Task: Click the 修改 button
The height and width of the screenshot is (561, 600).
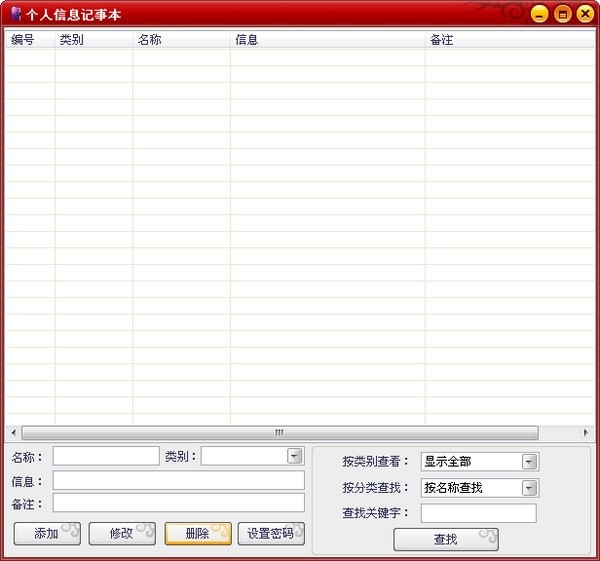Action: pos(122,533)
